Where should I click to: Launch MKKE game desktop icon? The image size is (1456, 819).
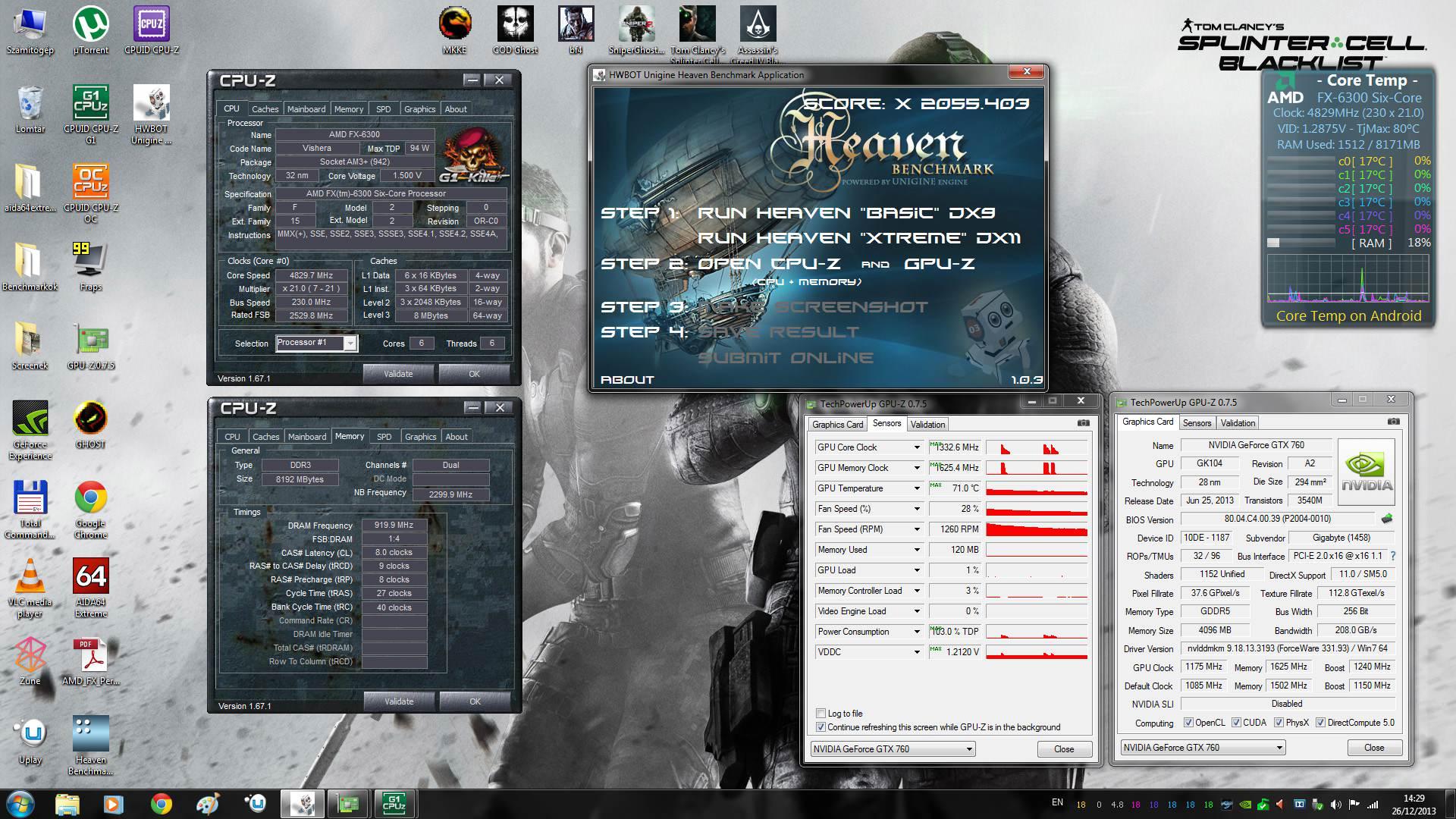(x=455, y=30)
